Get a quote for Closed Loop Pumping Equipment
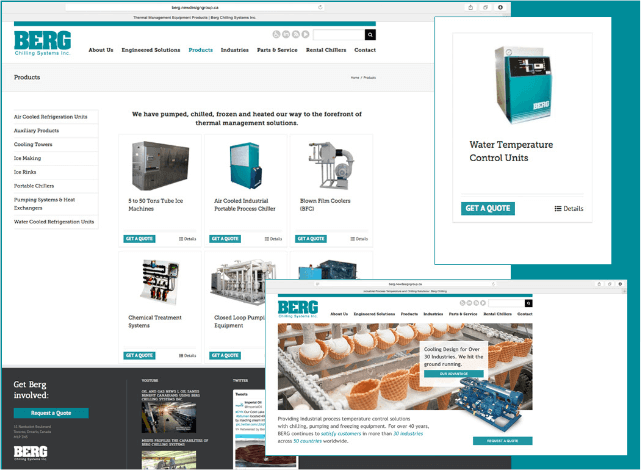641x470 pixels. (x=225, y=356)
